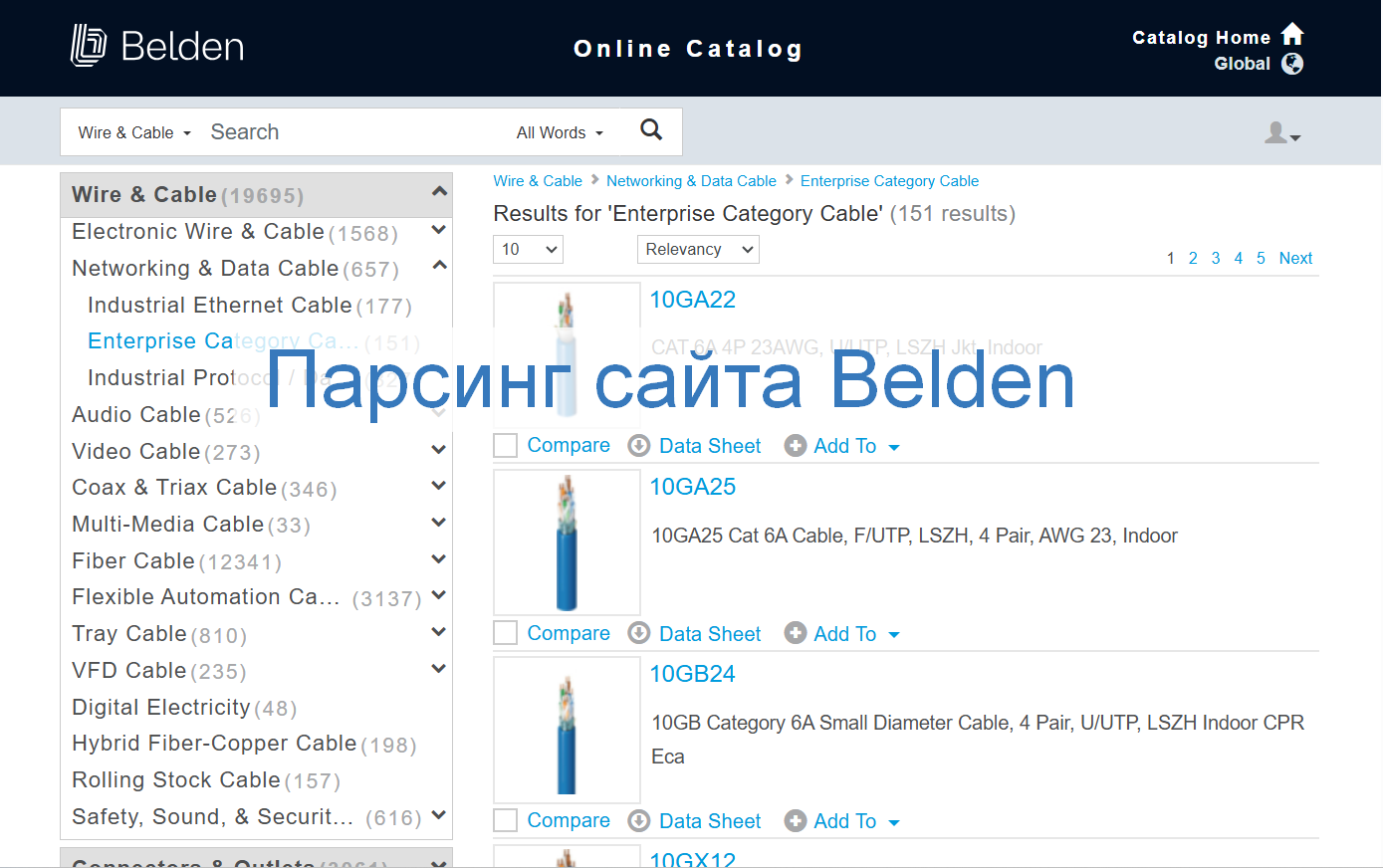Go to results page 4
The image size is (1383, 868).
[1239, 258]
